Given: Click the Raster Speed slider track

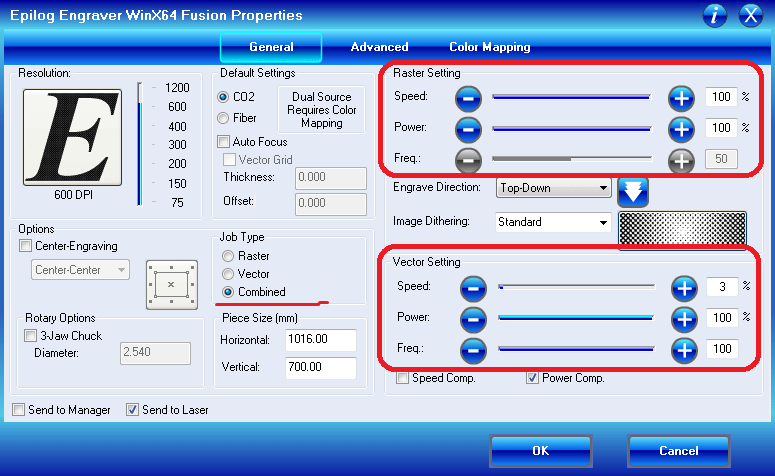Looking at the screenshot, I should point(571,97).
